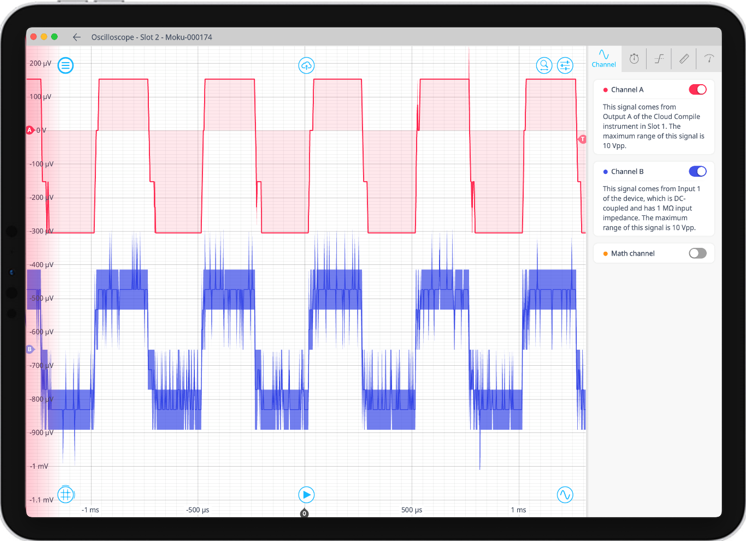The height and width of the screenshot is (541, 746).
Task: Click the Channel B description text
Action: coord(651,208)
